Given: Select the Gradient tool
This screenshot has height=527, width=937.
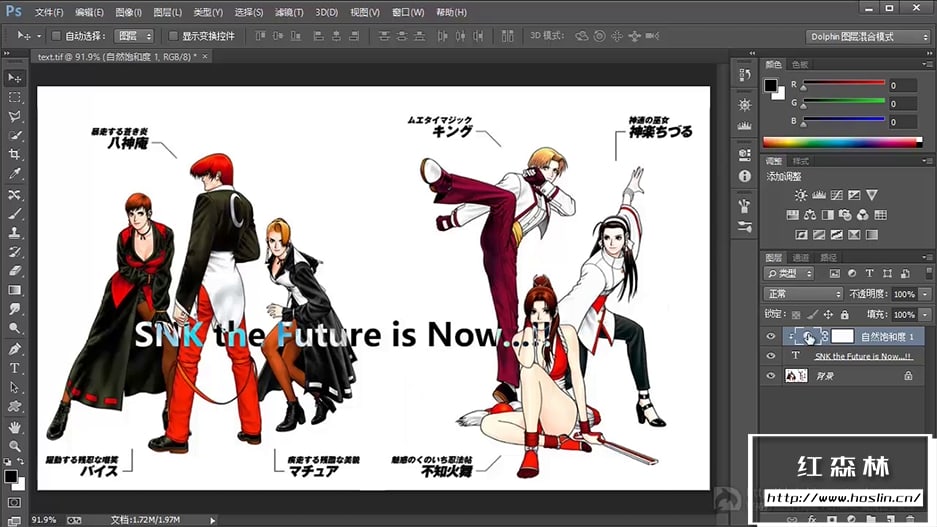Looking at the screenshot, I should (x=14, y=290).
